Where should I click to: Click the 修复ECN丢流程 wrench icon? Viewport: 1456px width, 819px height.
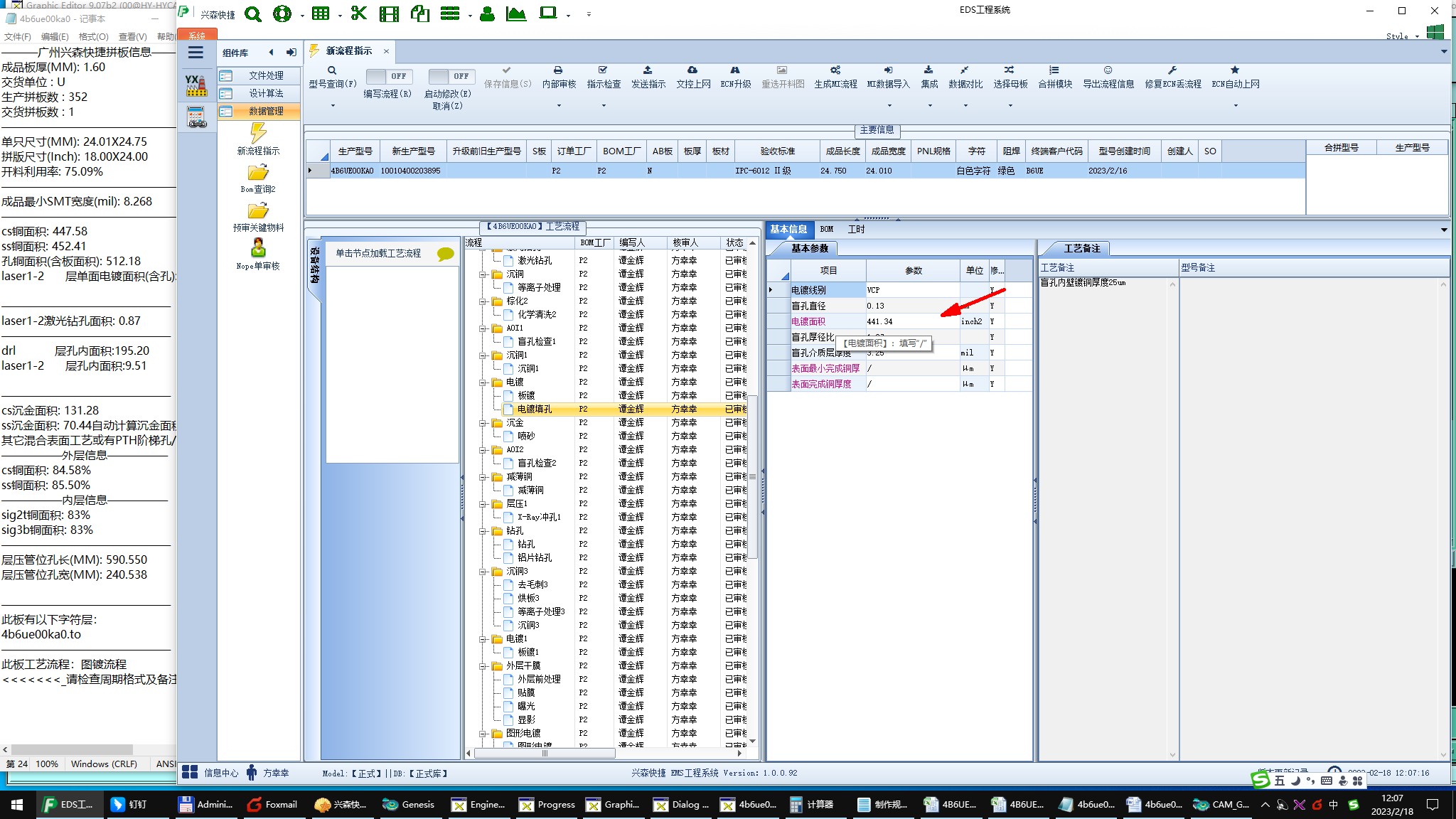pos(1172,70)
